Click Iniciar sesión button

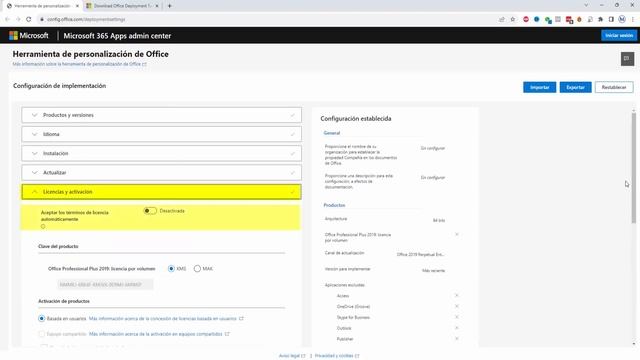619,36
